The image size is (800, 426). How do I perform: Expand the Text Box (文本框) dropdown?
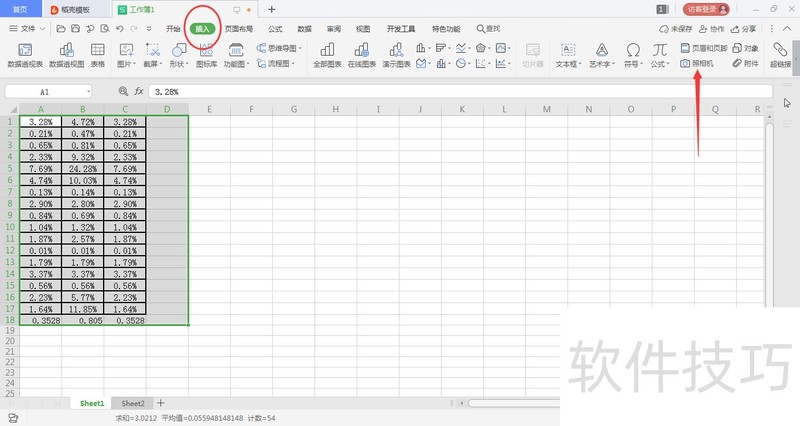click(x=580, y=64)
